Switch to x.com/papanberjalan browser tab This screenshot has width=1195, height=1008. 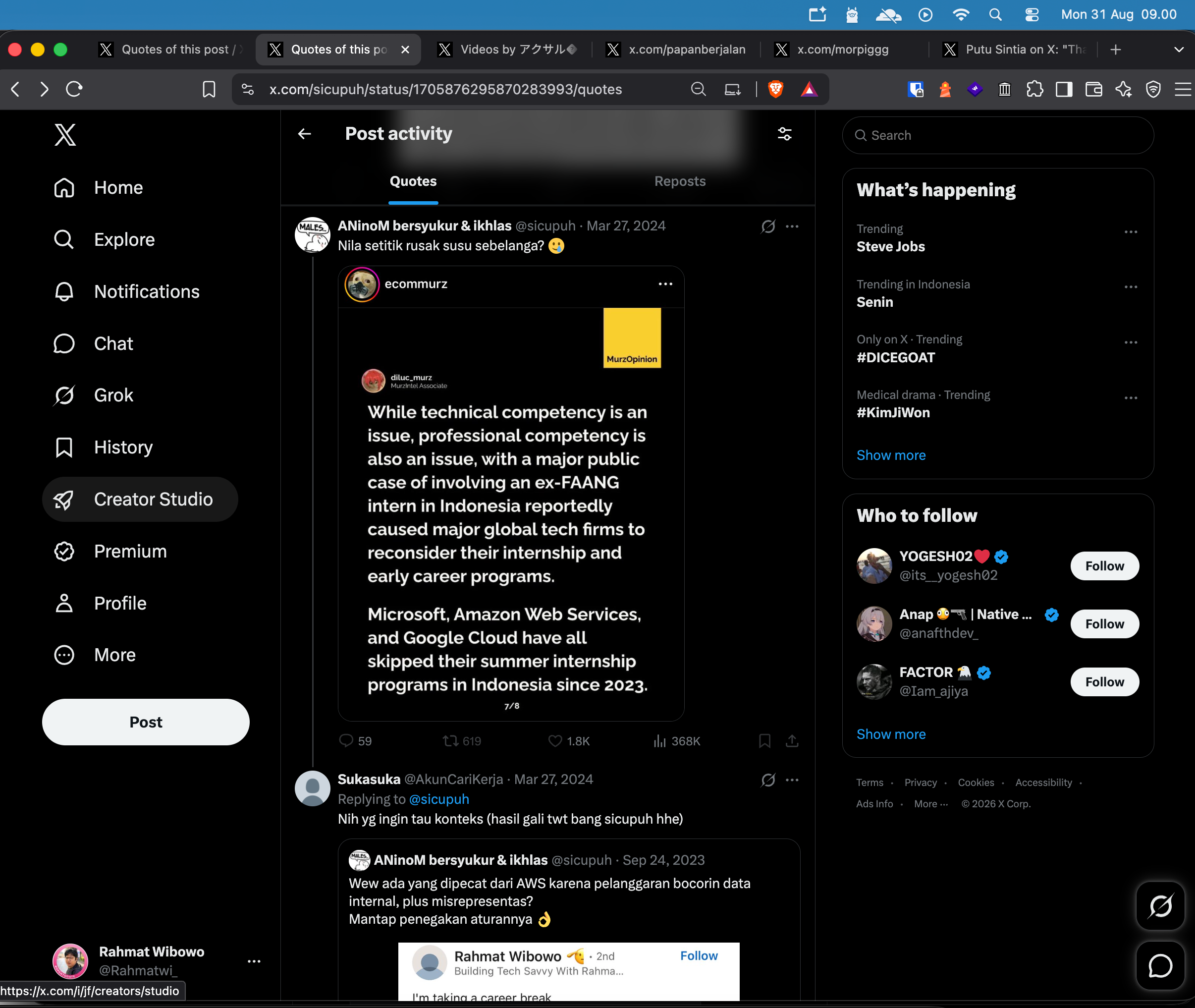click(x=677, y=50)
